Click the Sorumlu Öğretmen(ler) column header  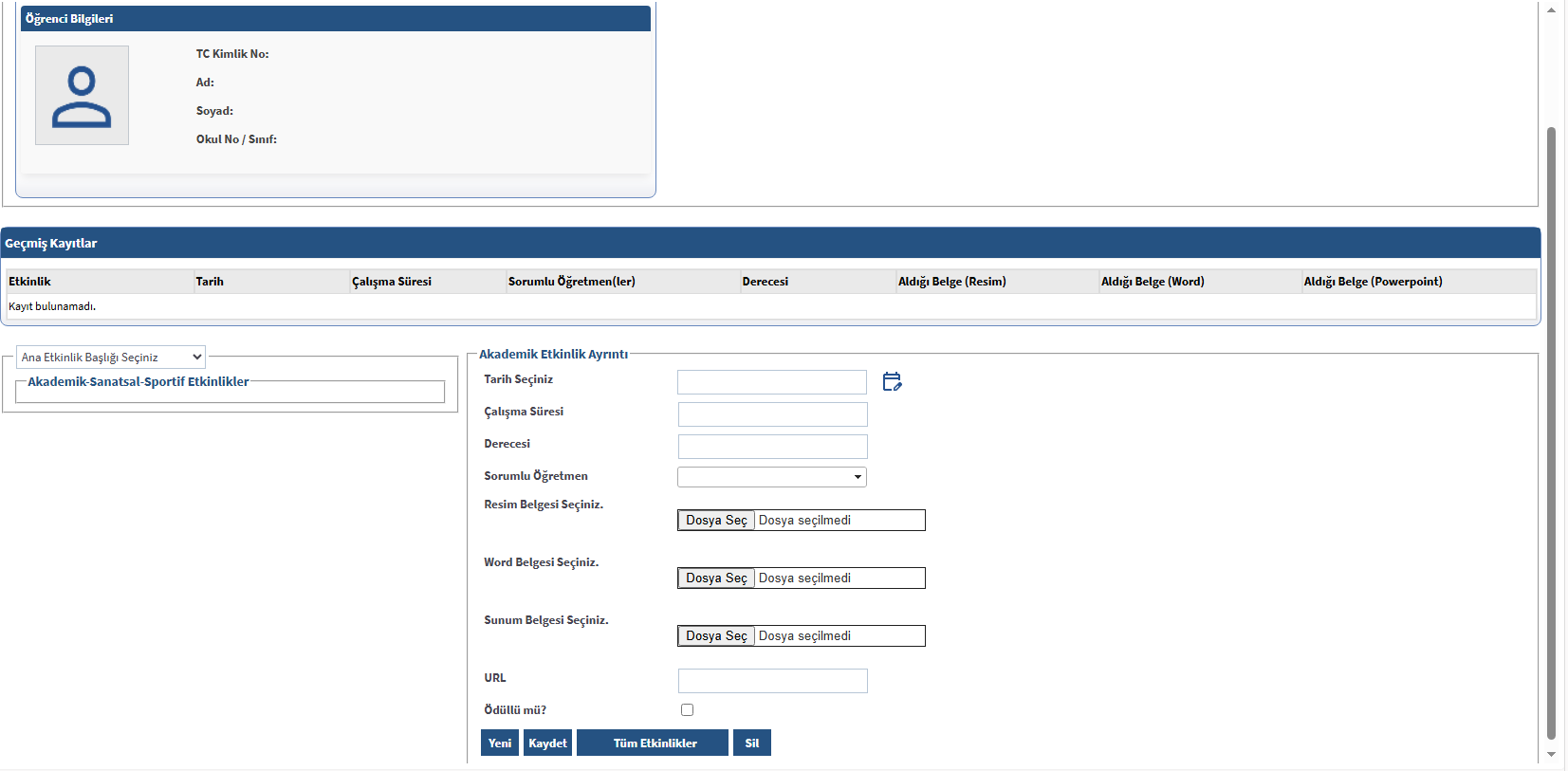pyautogui.click(x=571, y=282)
